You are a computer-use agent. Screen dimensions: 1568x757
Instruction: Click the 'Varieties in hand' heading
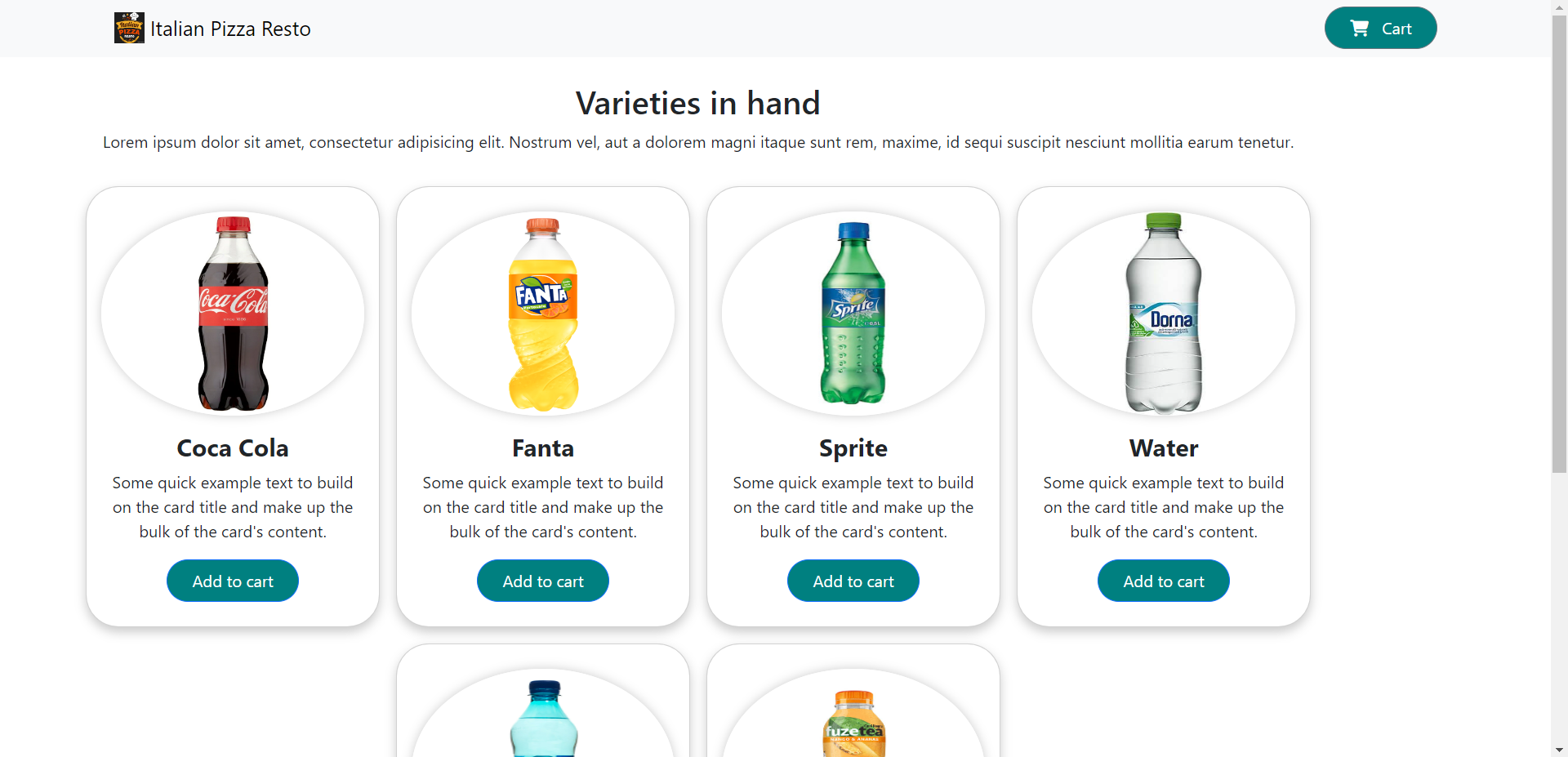(x=697, y=102)
